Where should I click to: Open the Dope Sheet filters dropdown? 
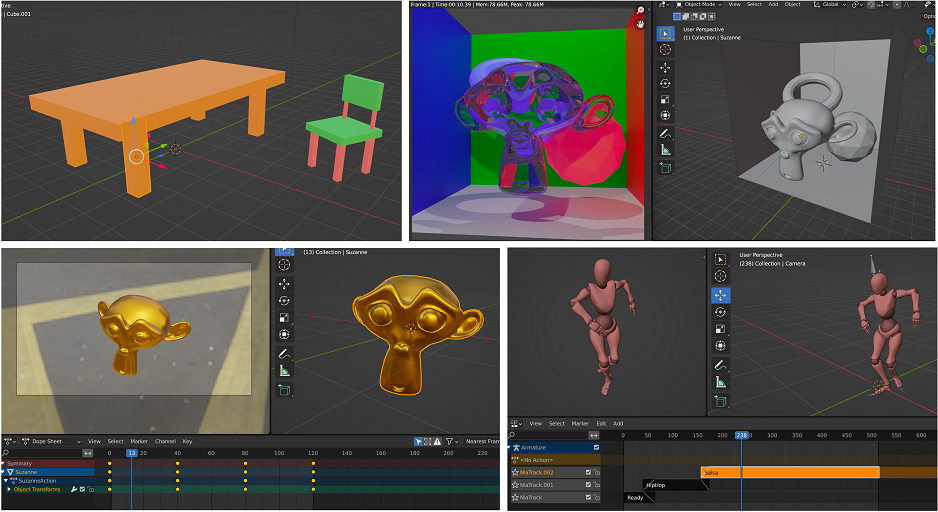452,441
